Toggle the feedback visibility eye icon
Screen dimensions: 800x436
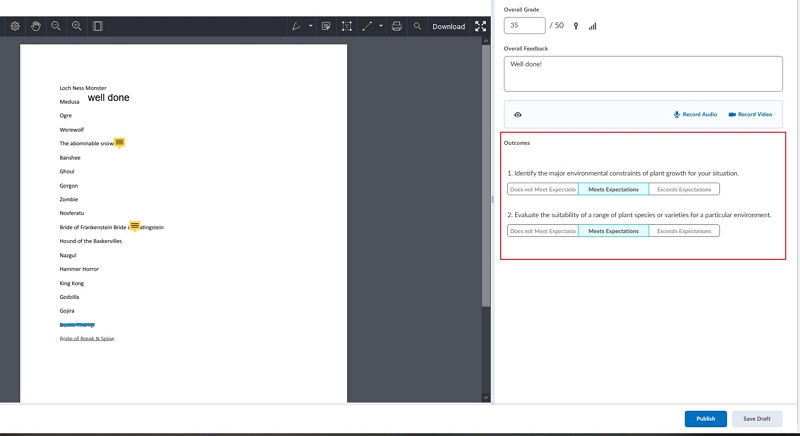click(x=518, y=115)
